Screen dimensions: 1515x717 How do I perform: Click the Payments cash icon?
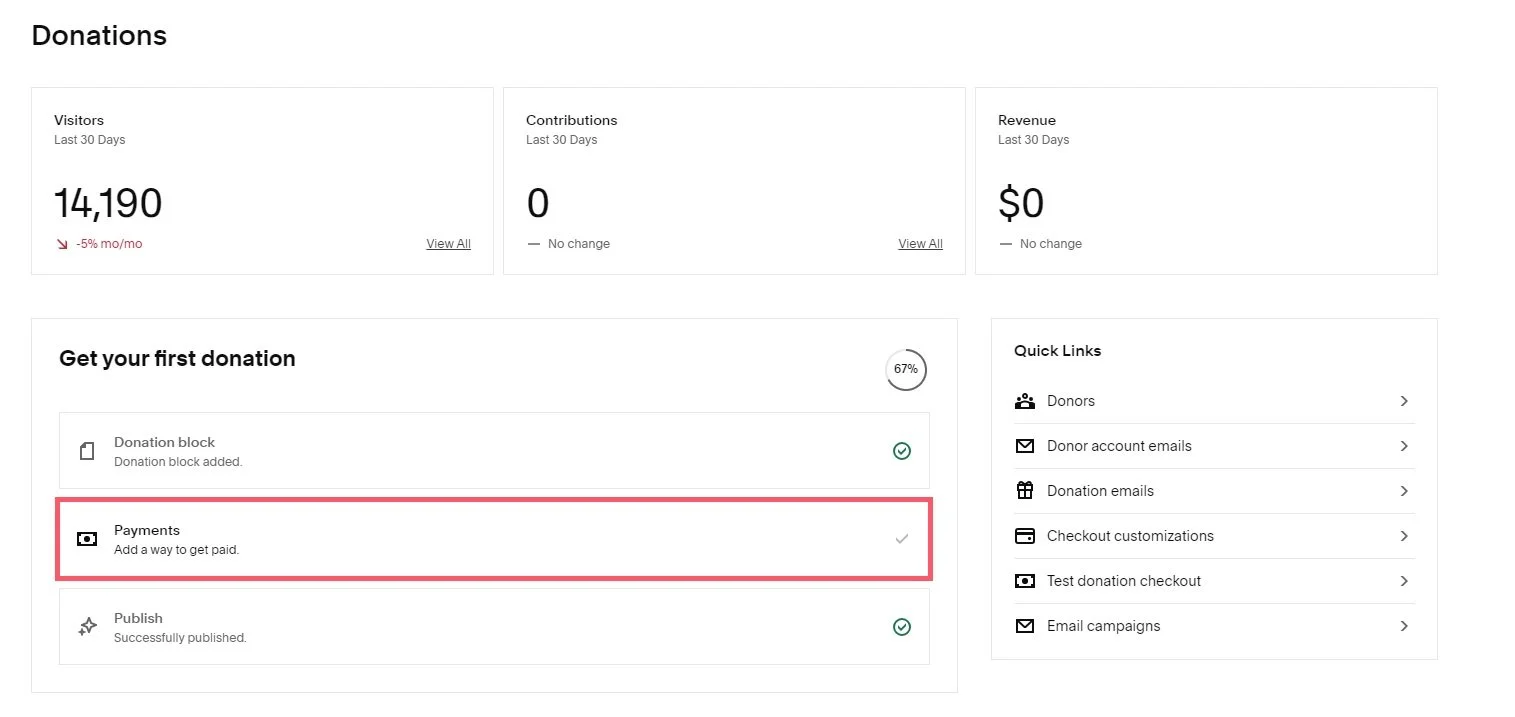[86, 539]
